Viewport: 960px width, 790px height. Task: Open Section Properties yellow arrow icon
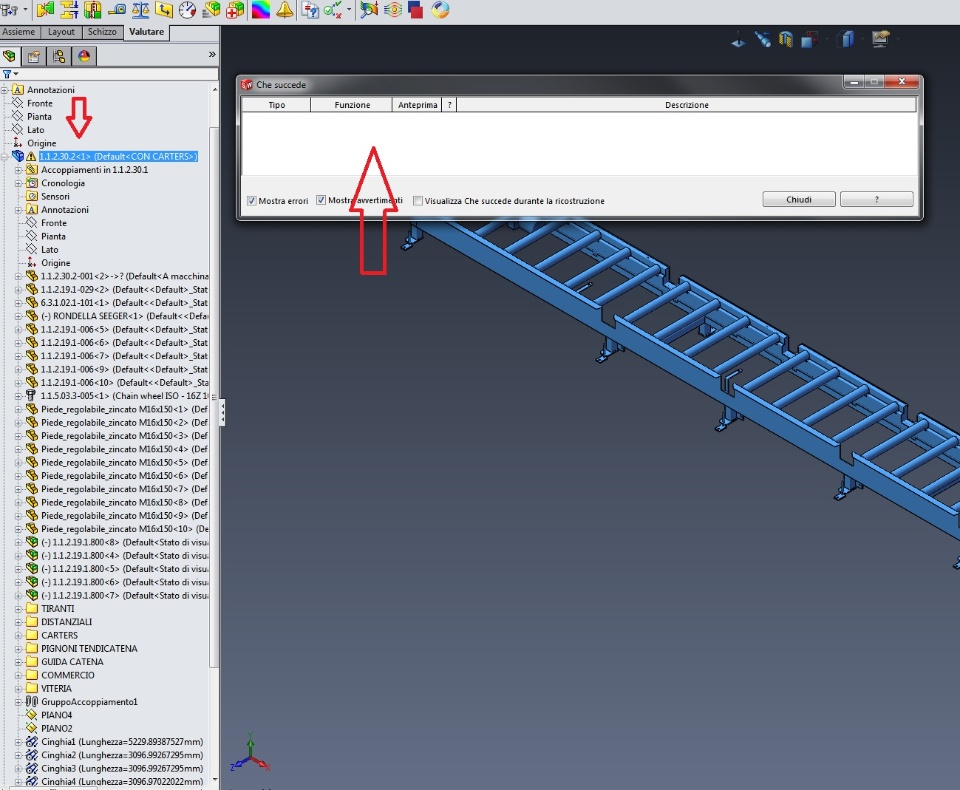[x=163, y=9]
